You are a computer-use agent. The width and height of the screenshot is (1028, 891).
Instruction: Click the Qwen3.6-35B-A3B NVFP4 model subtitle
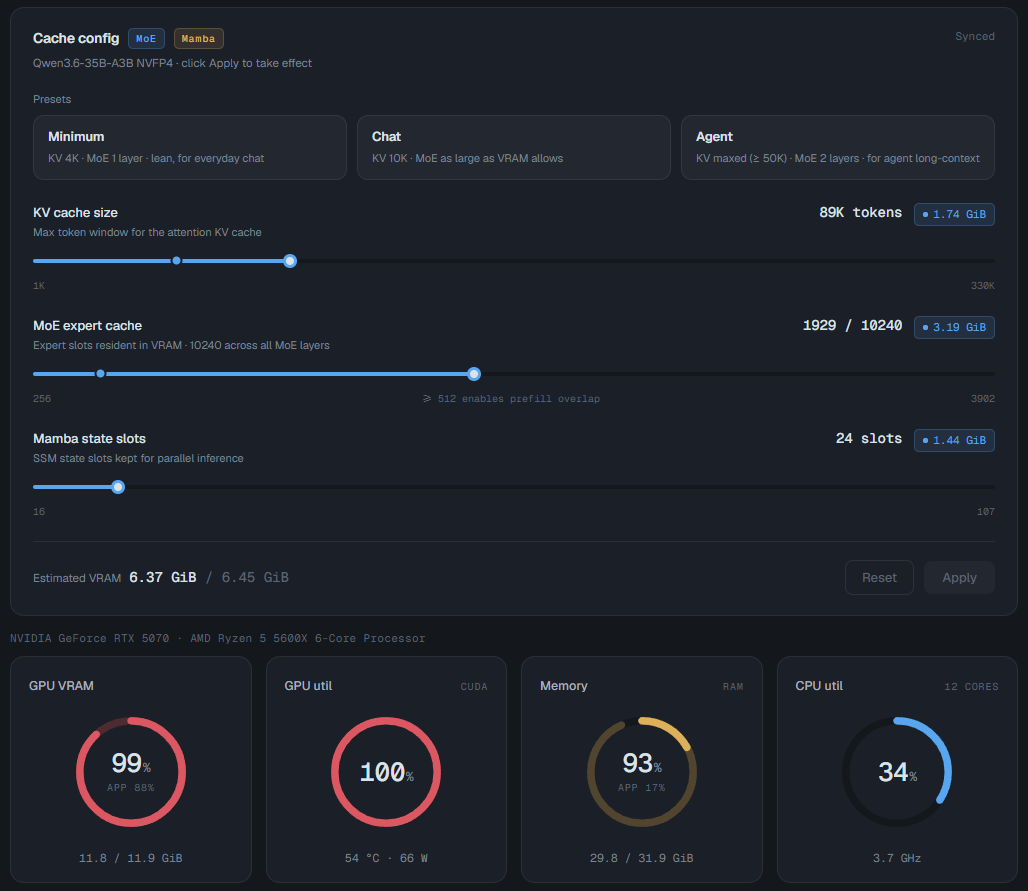(172, 63)
